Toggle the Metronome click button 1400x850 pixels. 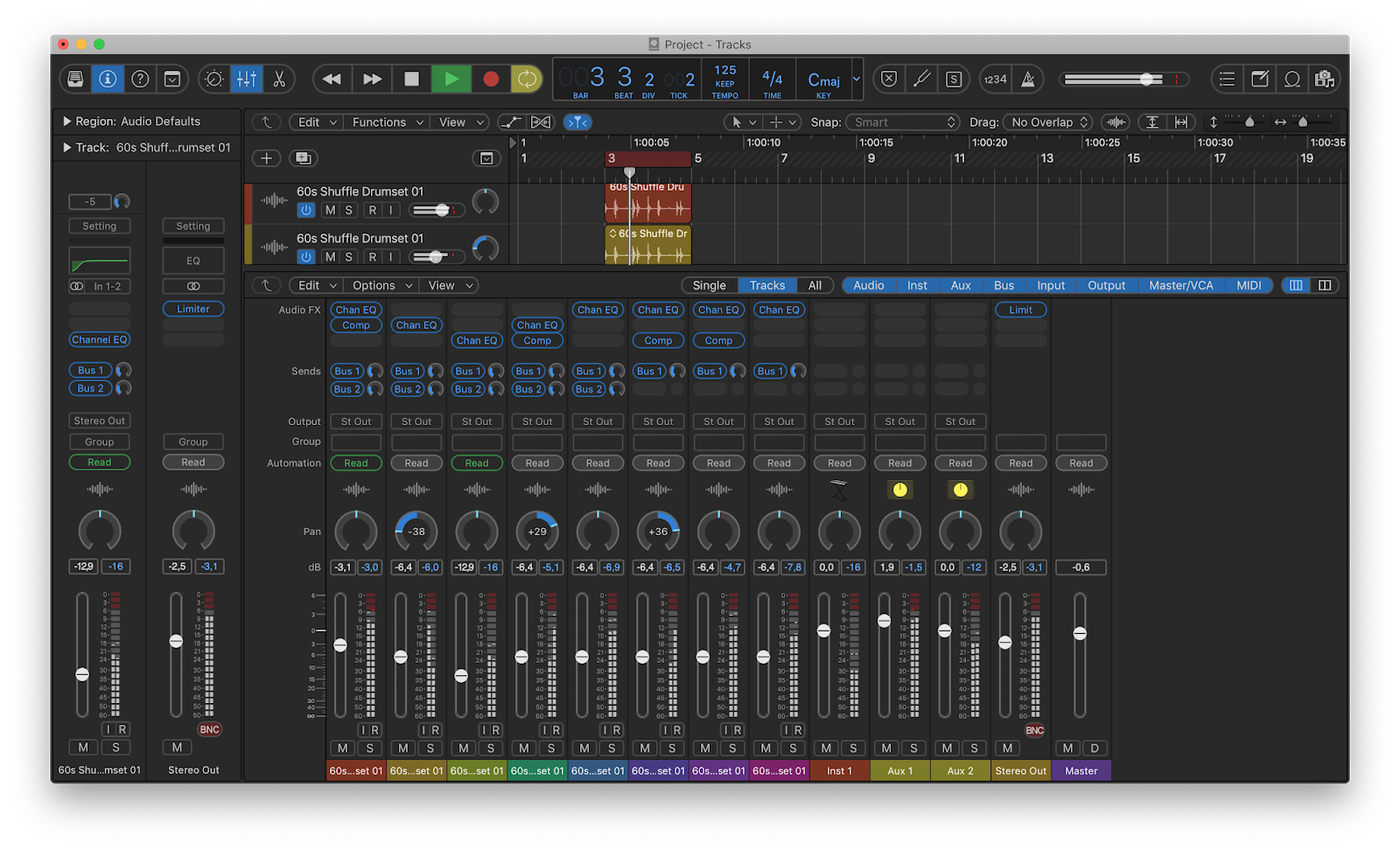1027,78
